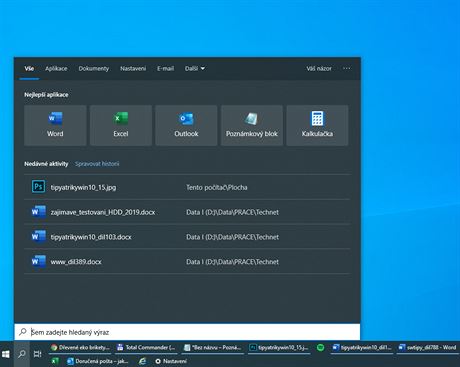Click the magnifier icon in search box
Image resolution: width=460 pixels, height=367 pixels.
click(x=23, y=332)
